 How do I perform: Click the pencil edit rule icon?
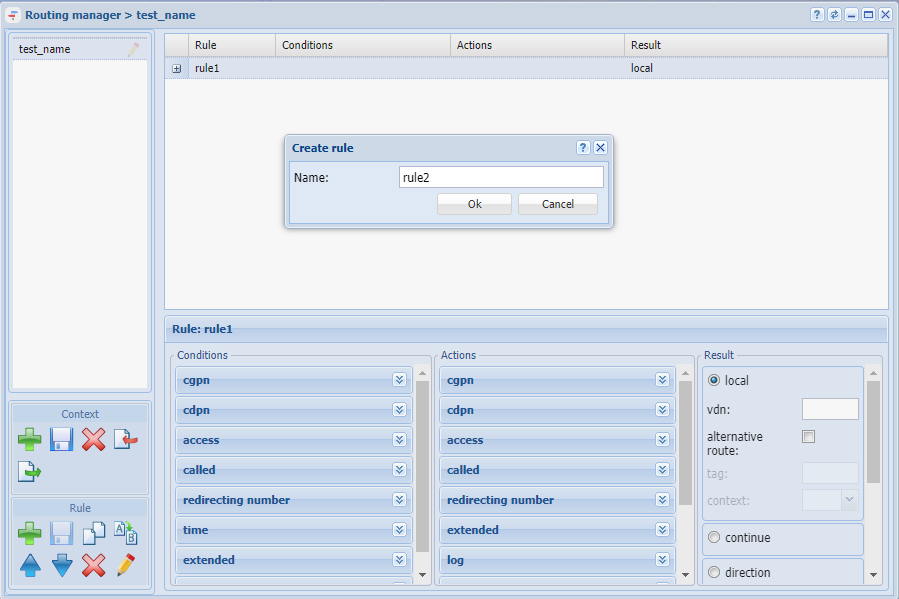(x=126, y=565)
